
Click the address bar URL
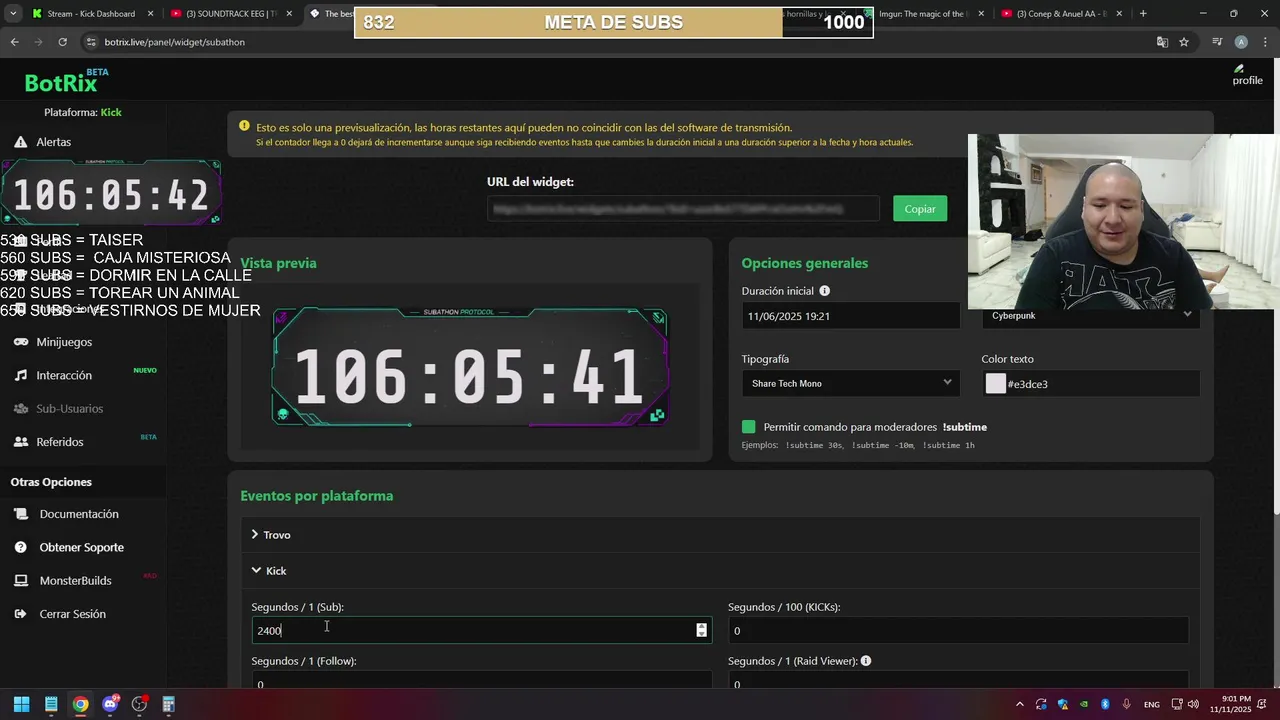click(x=175, y=42)
